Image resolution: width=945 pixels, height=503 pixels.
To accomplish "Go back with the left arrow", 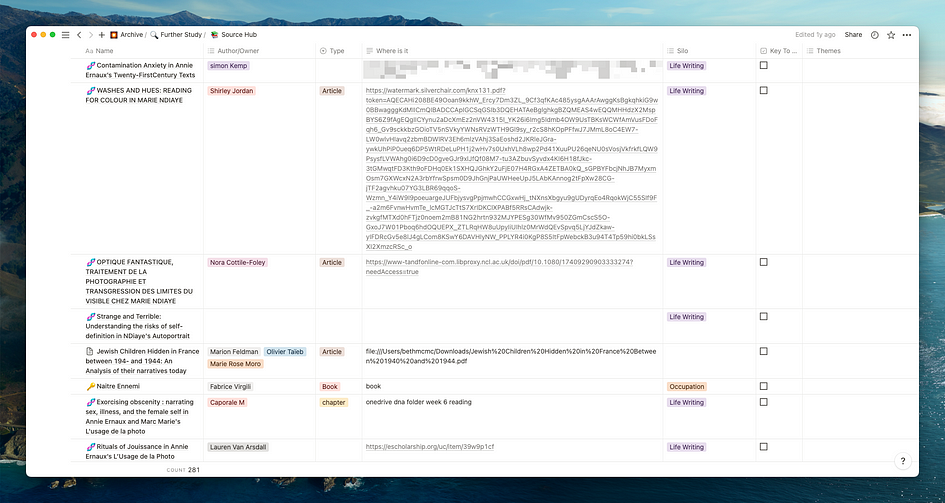I will pos(79,34).
